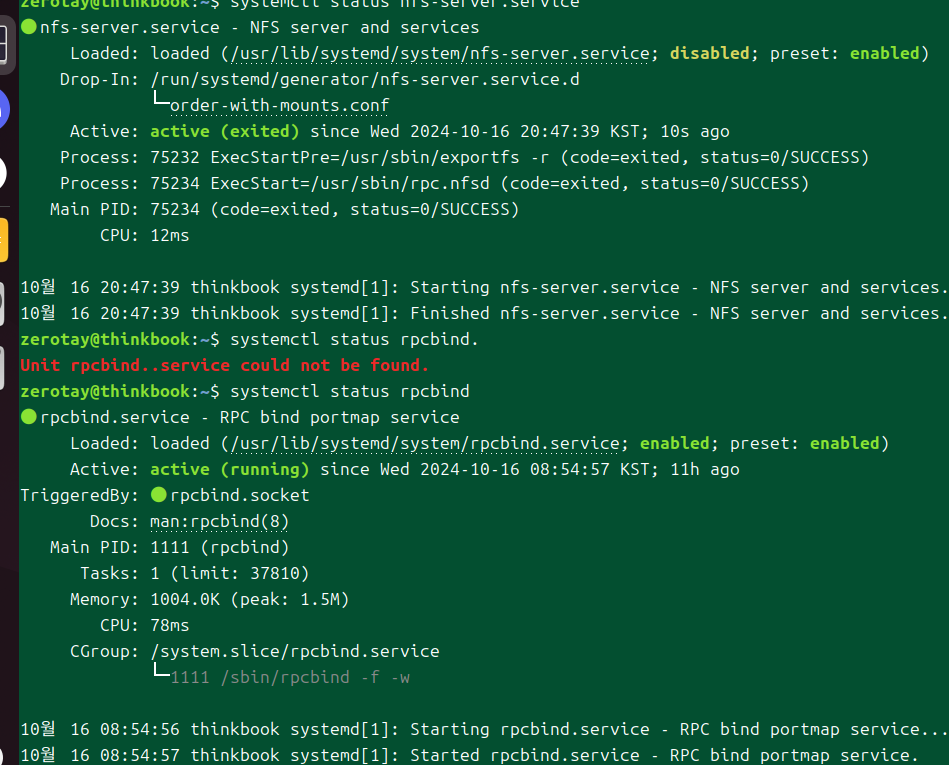Click the gray dock icon below the yellow one

coord(4,302)
